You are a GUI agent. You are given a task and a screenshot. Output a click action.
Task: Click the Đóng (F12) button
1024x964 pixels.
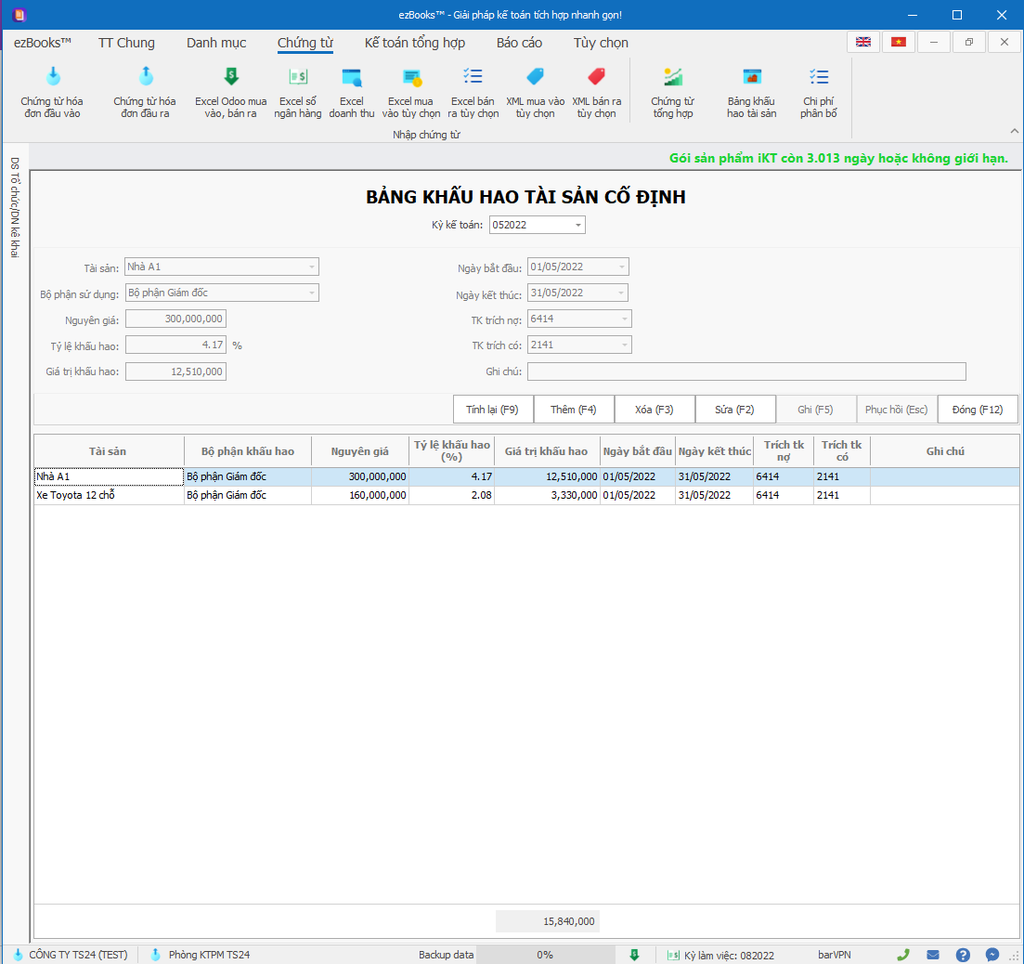977,410
